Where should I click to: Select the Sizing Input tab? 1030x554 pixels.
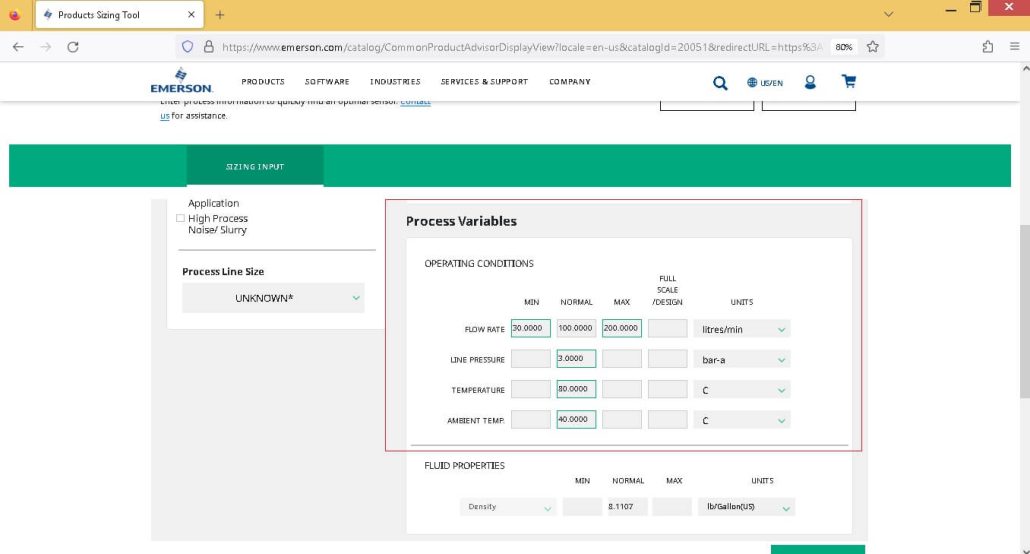255,166
